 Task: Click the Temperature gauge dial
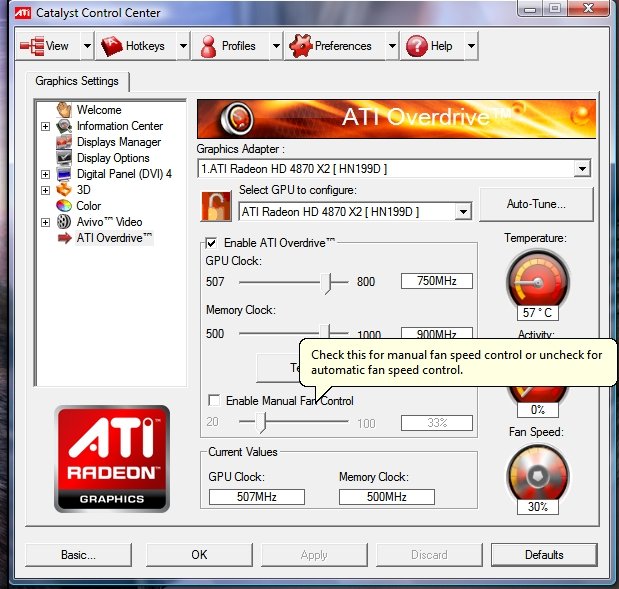point(538,281)
